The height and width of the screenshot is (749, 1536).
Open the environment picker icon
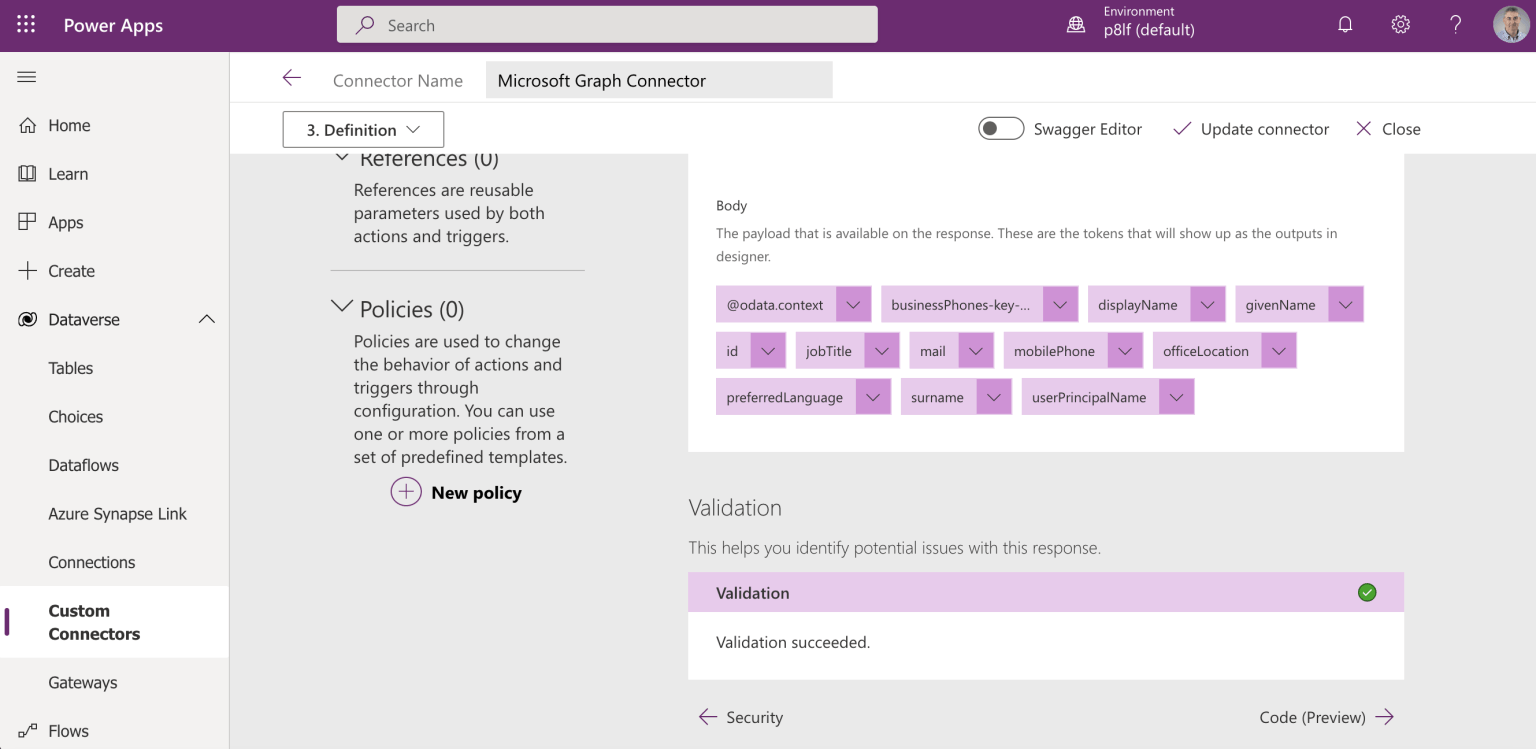1076,25
